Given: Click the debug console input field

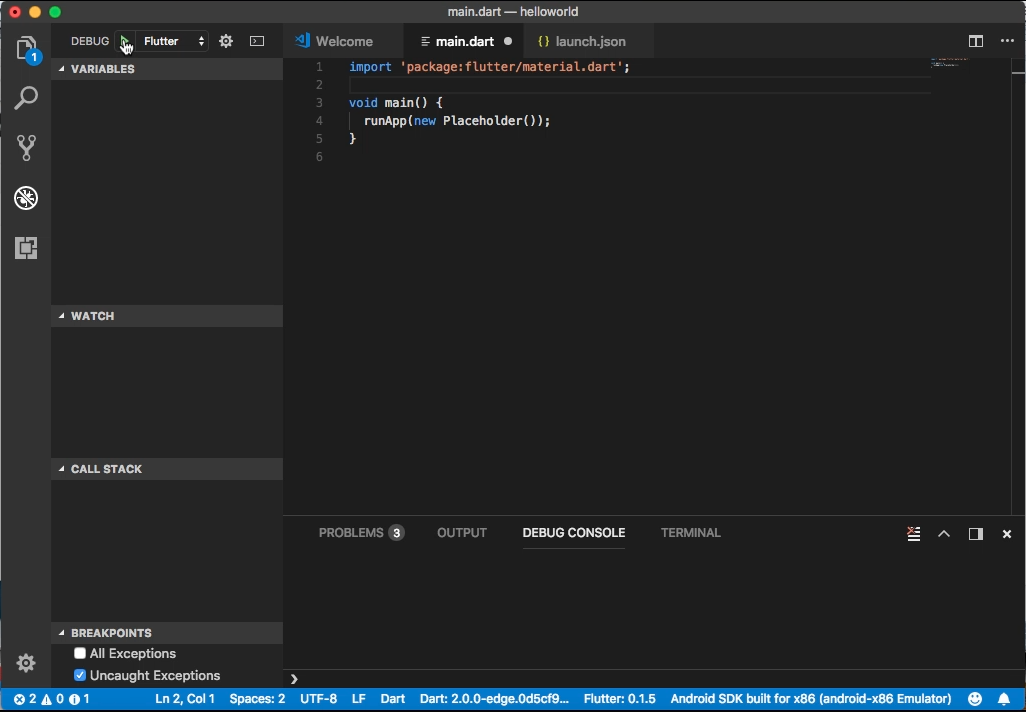Looking at the screenshot, I should (x=654, y=679).
